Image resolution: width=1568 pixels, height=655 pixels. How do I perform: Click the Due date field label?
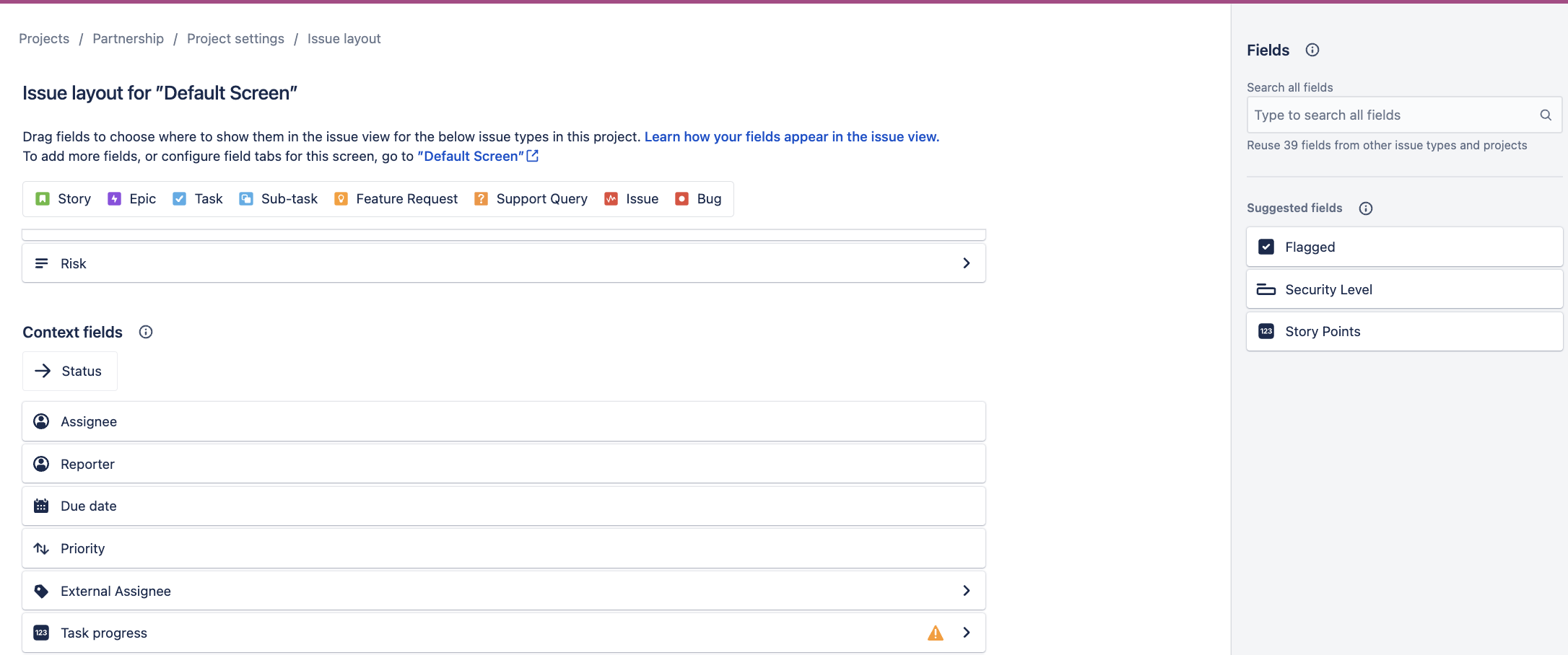point(89,506)
